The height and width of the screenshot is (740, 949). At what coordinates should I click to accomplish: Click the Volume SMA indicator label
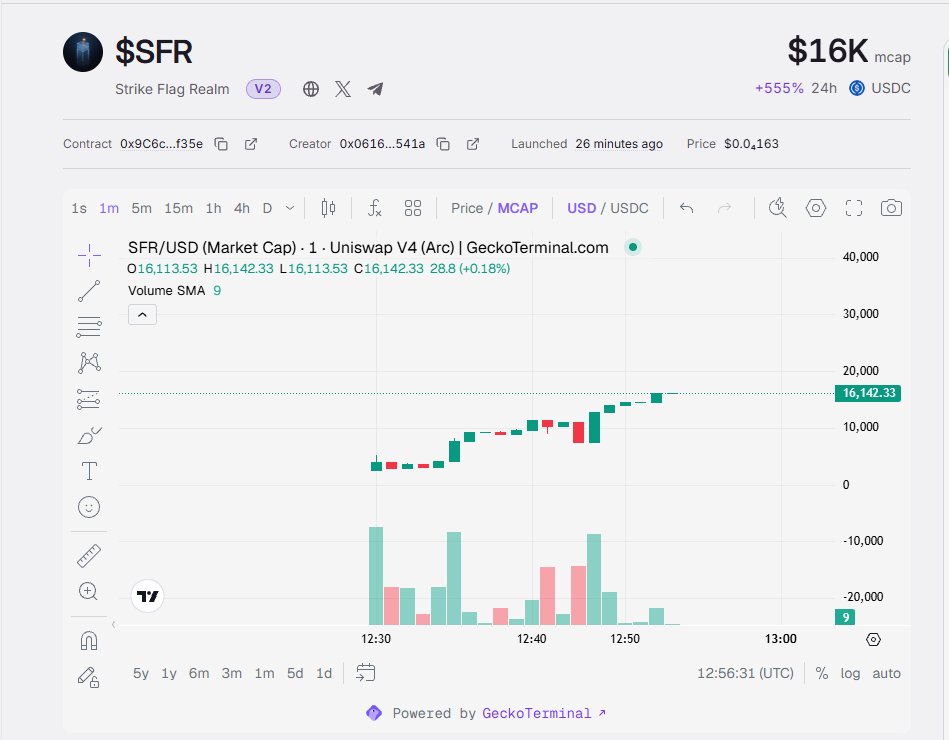[166, 291]
